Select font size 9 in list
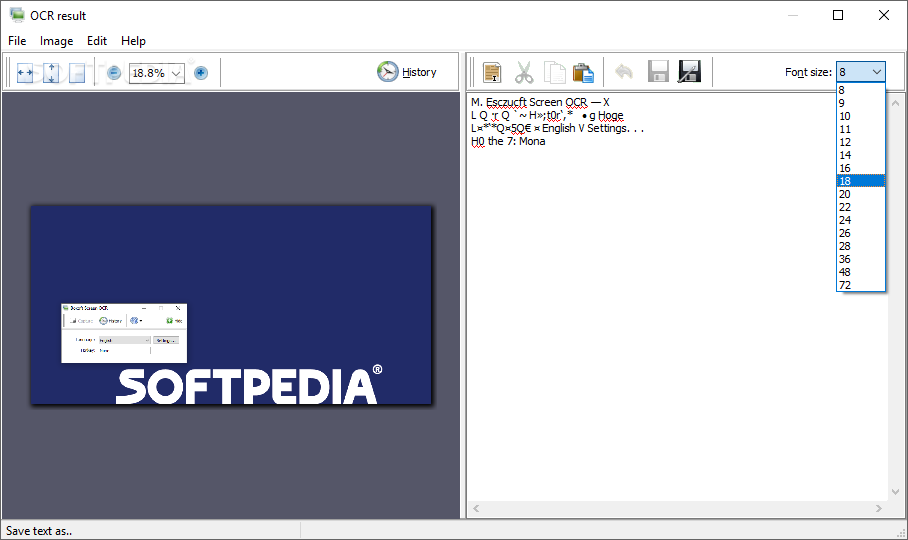Image resolution: width=908 pixels, height=540 pixels. [x=861, y=103]
